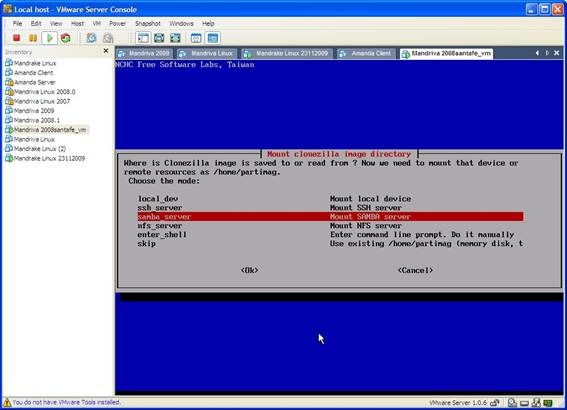Click the red Power Off toolbar button
Viewport: 567px width, 410px height.
pyautogui.click(x=16, y=38)
